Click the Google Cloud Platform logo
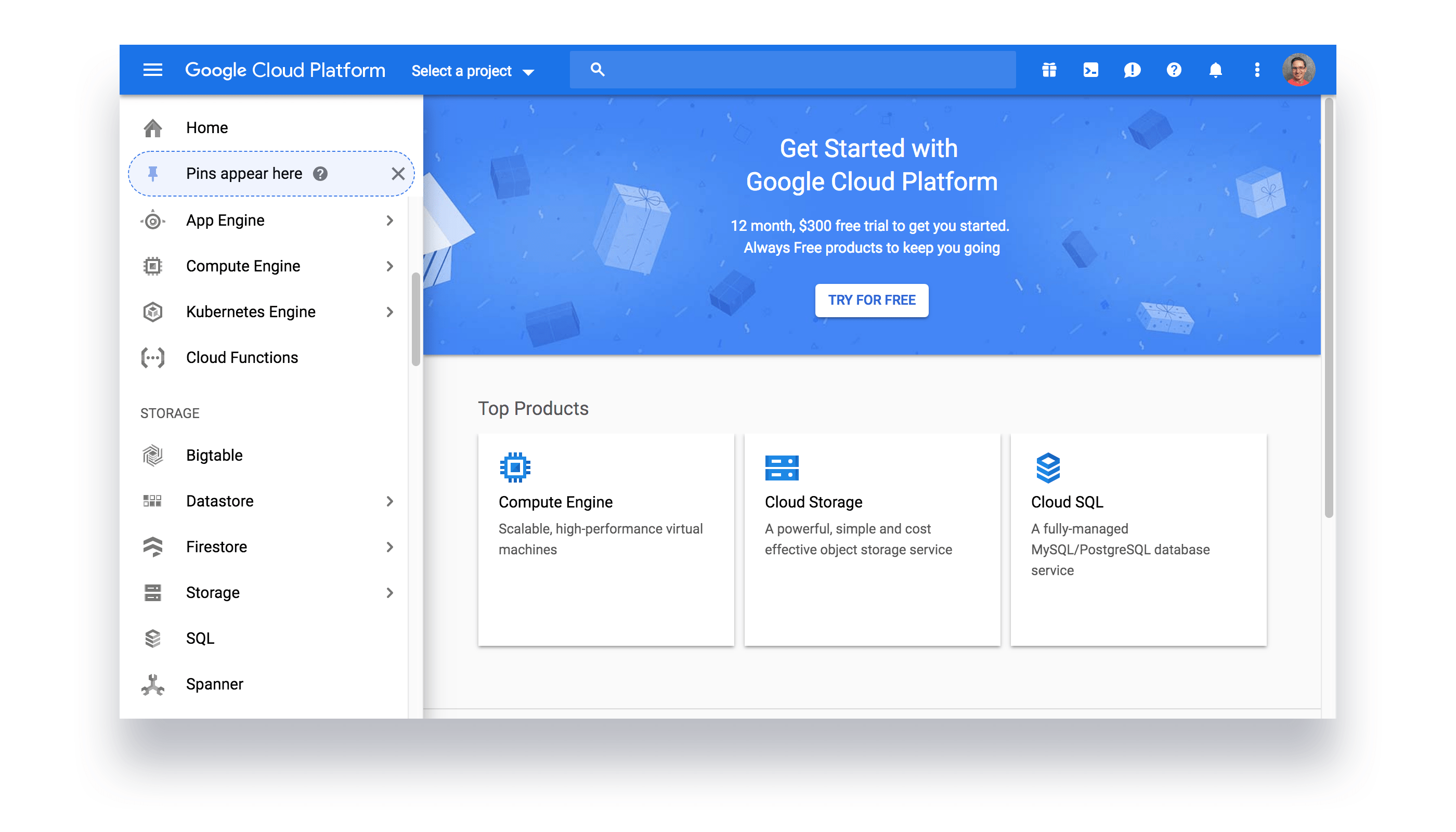The image size is (1456, 832). tap(284, 70)
